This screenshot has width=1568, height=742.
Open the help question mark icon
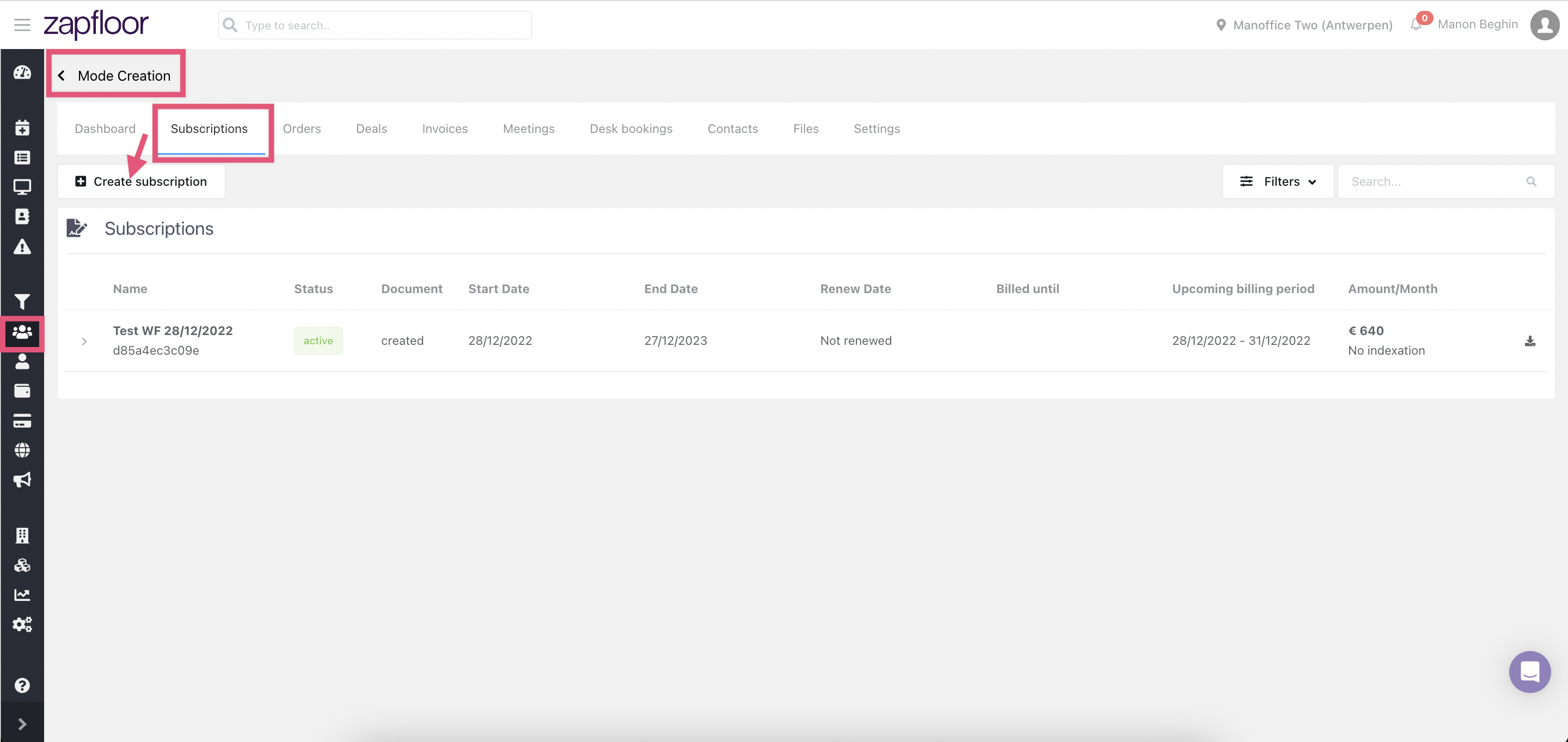pyautogui.click(x=22, y=685)
